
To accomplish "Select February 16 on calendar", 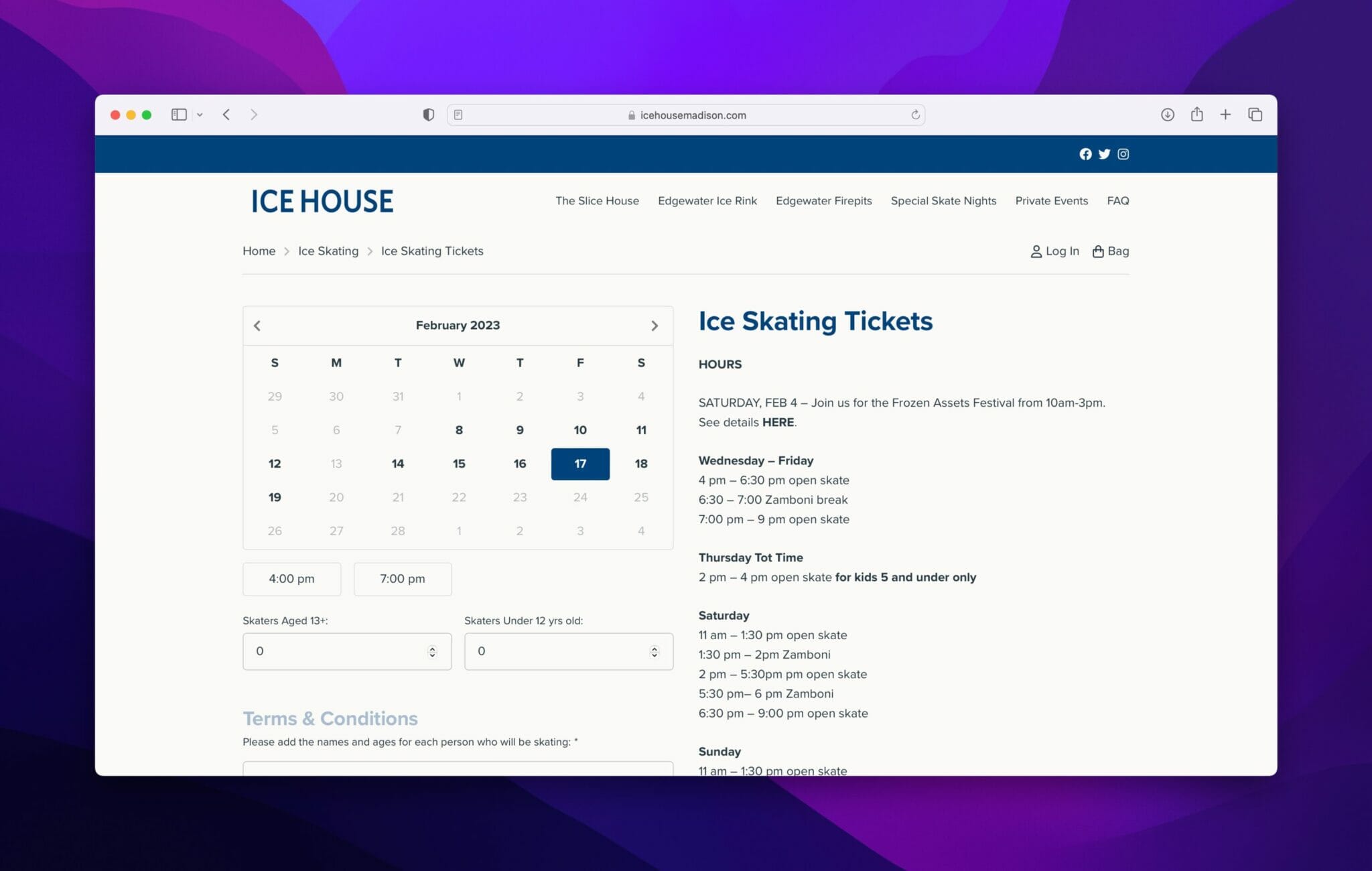I will [x=520, y=464].
